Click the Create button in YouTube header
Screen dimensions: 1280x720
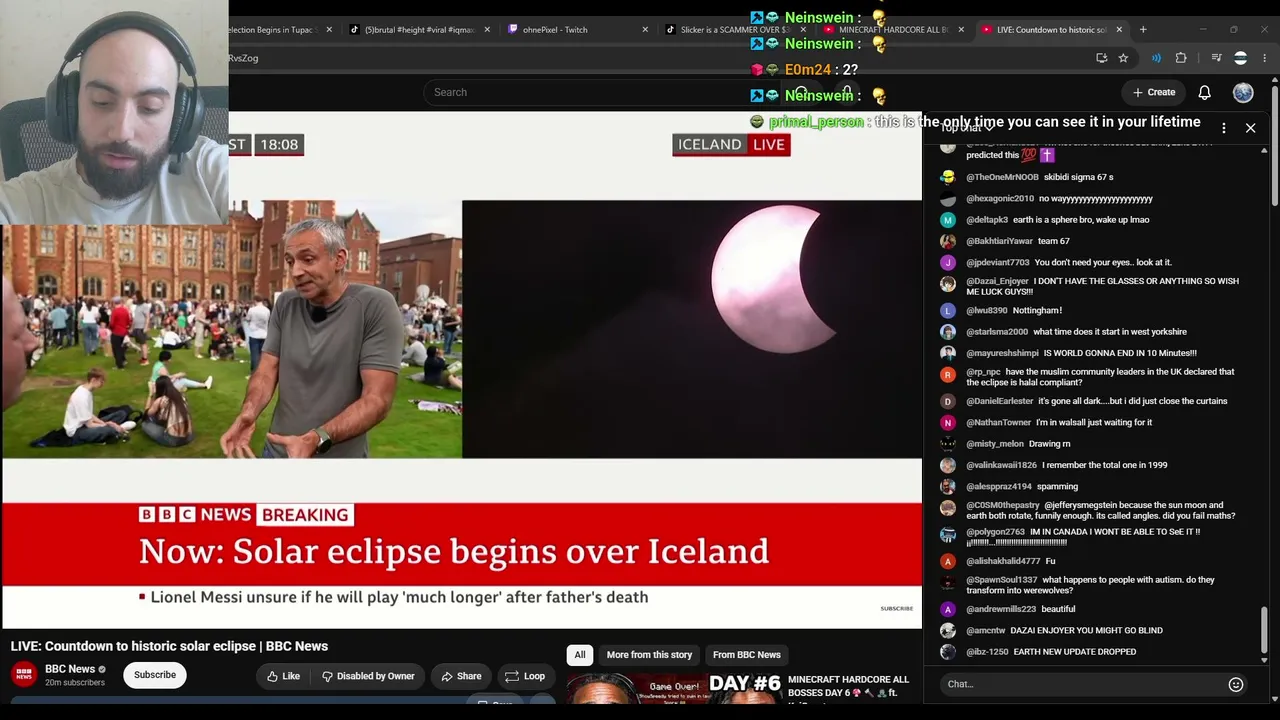click(1154, 92)
